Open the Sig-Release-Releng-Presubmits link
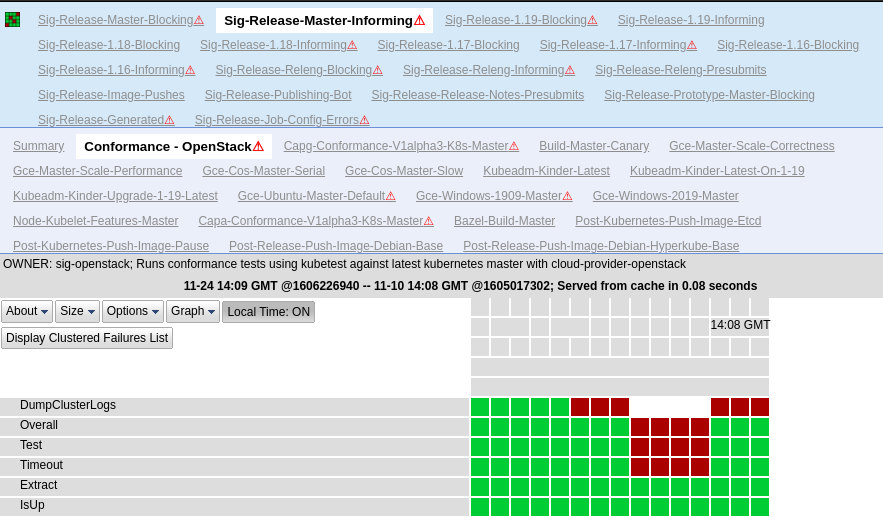883x517 pixels. (680, 70)
